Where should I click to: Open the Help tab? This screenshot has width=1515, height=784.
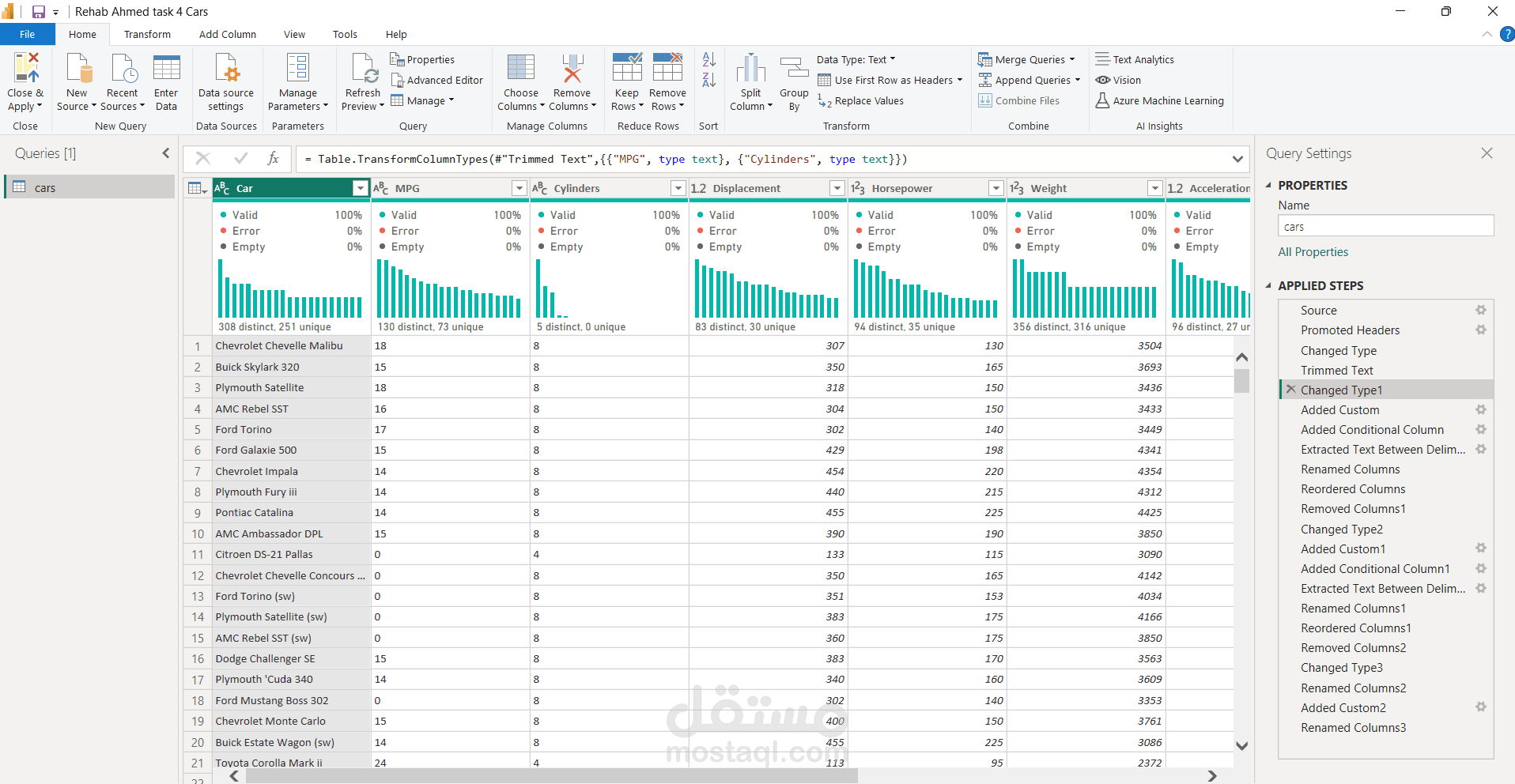coord(396,34)
